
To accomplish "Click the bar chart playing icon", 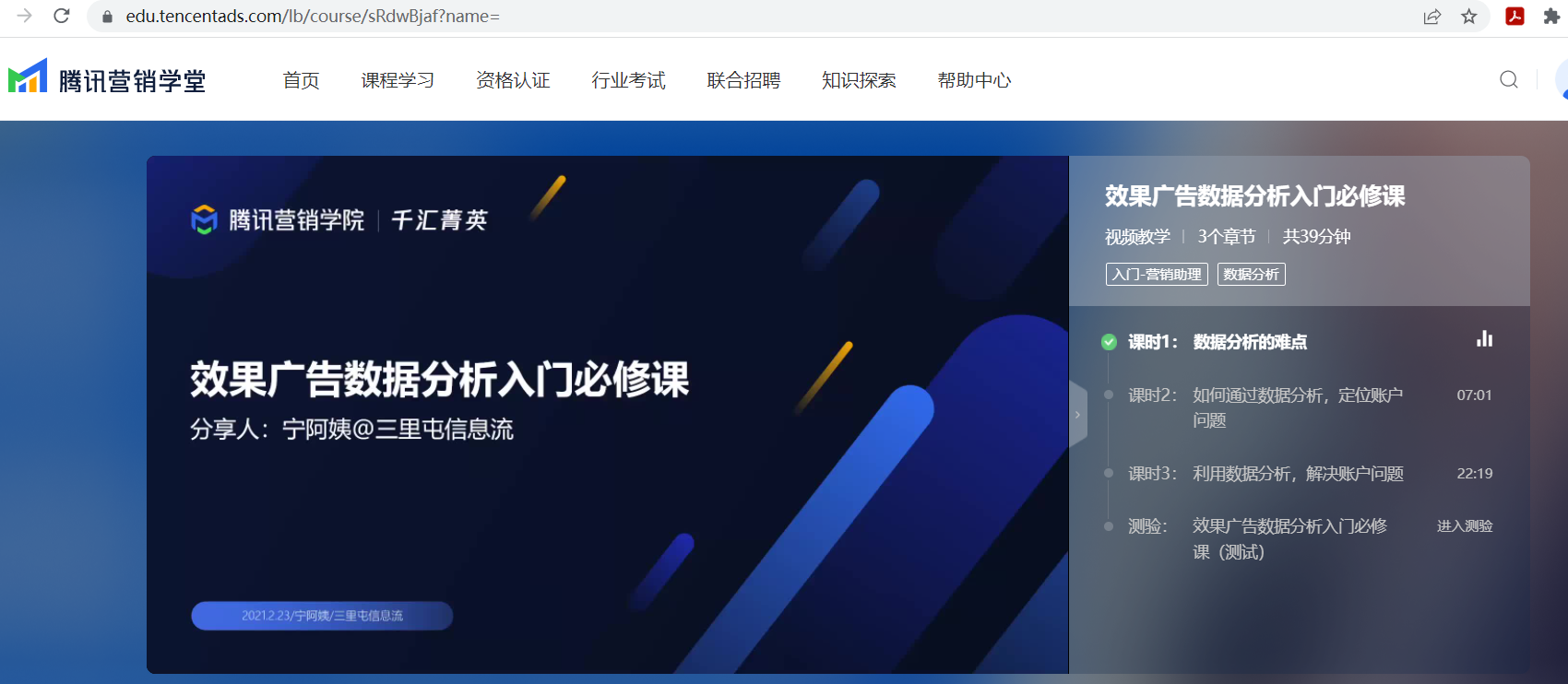I will 1484,338.
